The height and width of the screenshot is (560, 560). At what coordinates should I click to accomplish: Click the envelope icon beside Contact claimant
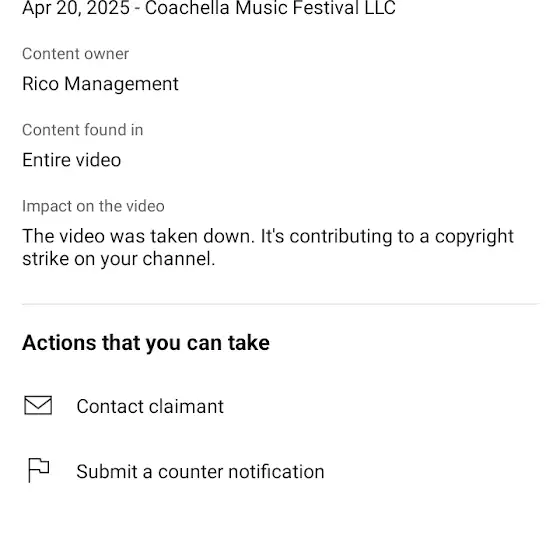tap(38, 405)
